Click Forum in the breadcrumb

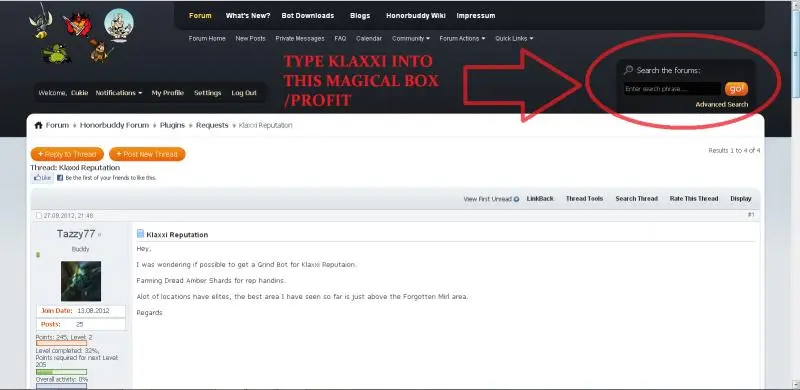pos(57,125)
